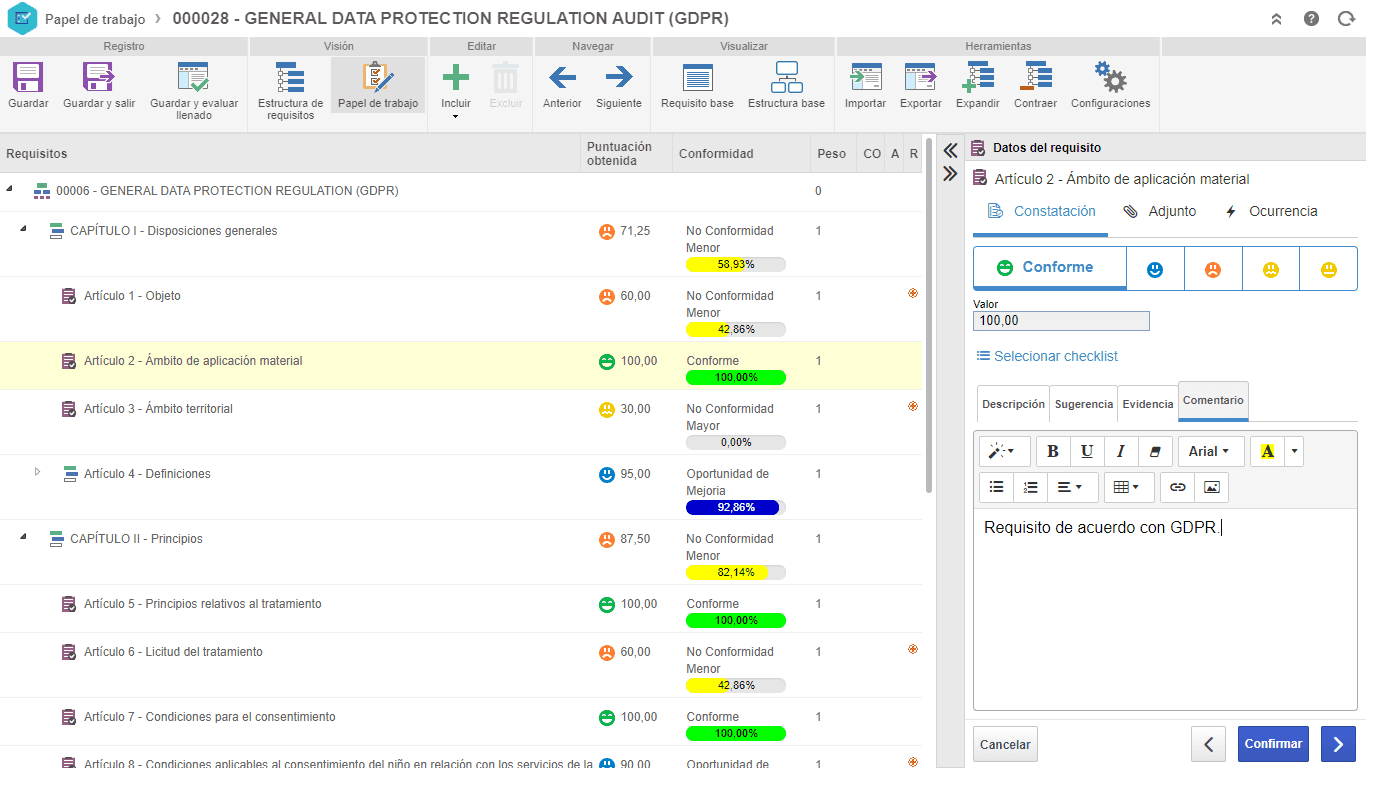Click the Confirmar button

(1273, 744)
